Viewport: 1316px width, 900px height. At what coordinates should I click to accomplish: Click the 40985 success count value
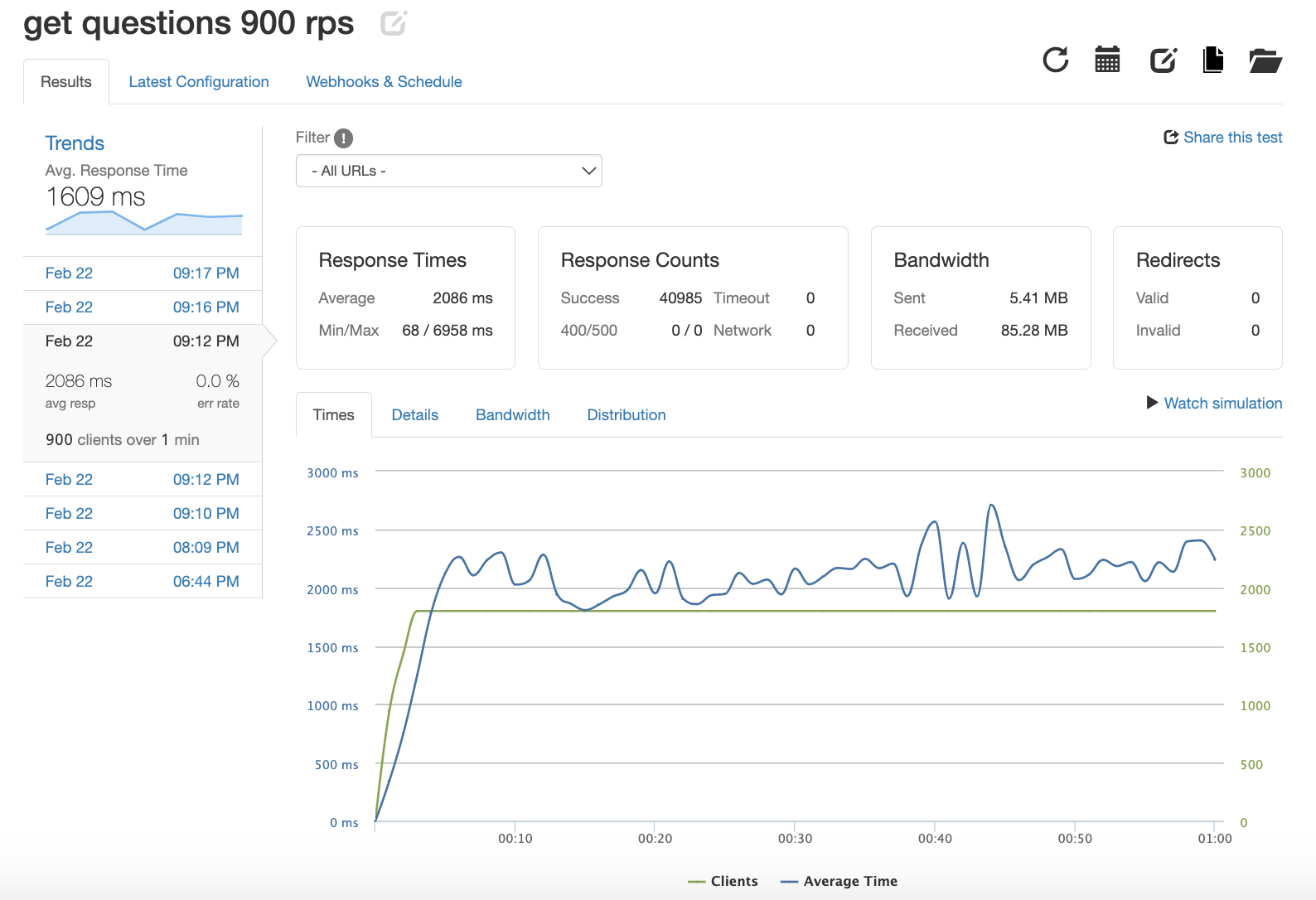(x=680, y=298)
